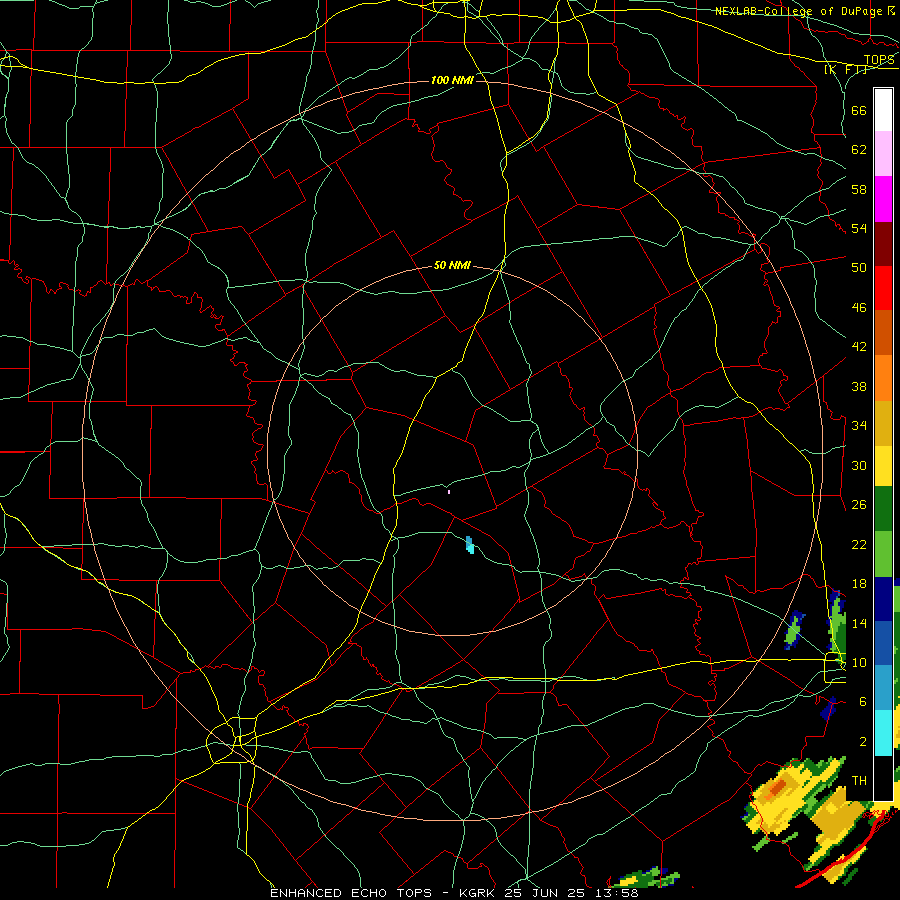Click the "100 NMI" range ring label

pos(452,80)
